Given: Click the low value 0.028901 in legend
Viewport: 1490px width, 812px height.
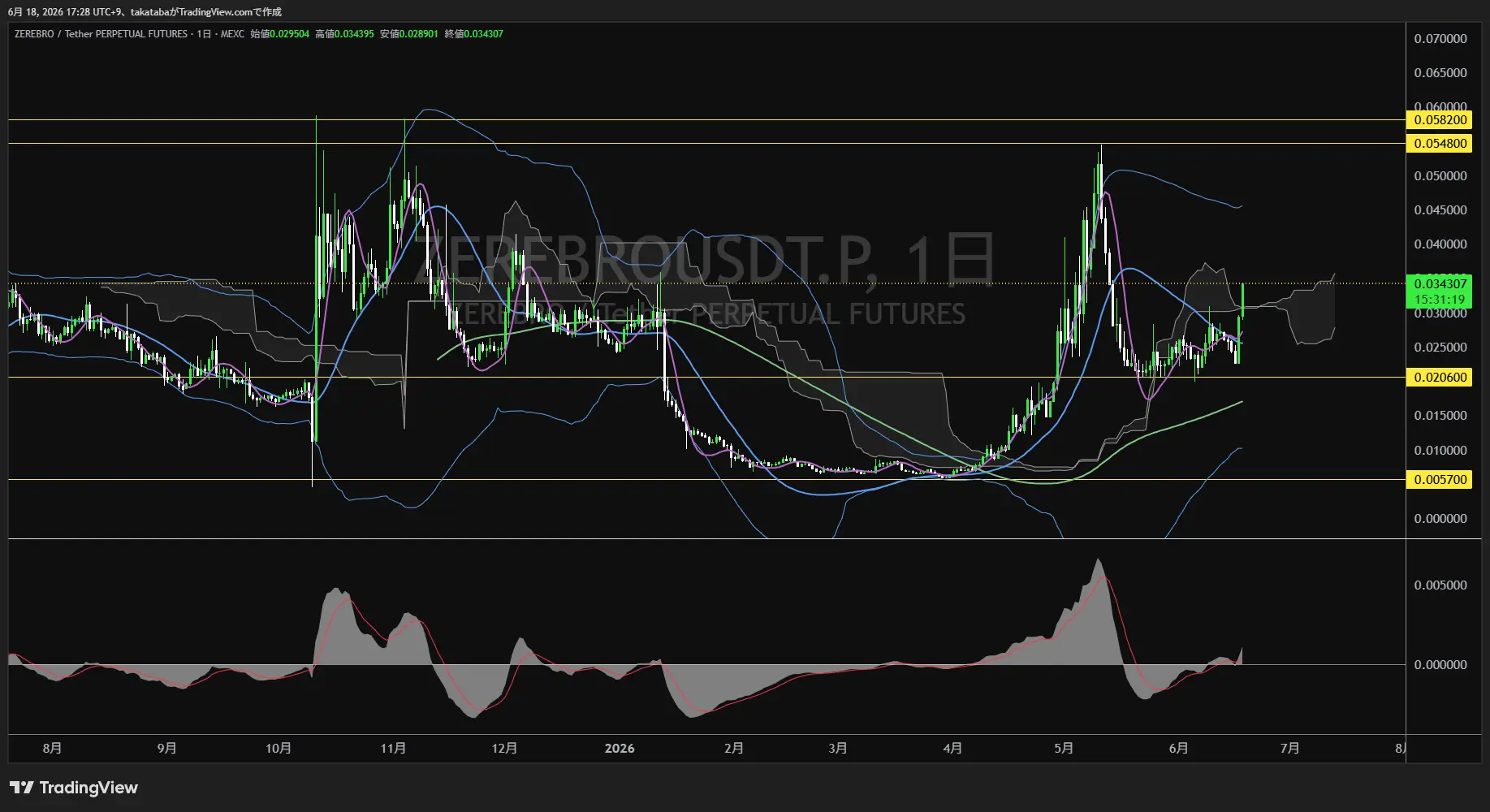Looking at the screenshot, I should (418, 34).
